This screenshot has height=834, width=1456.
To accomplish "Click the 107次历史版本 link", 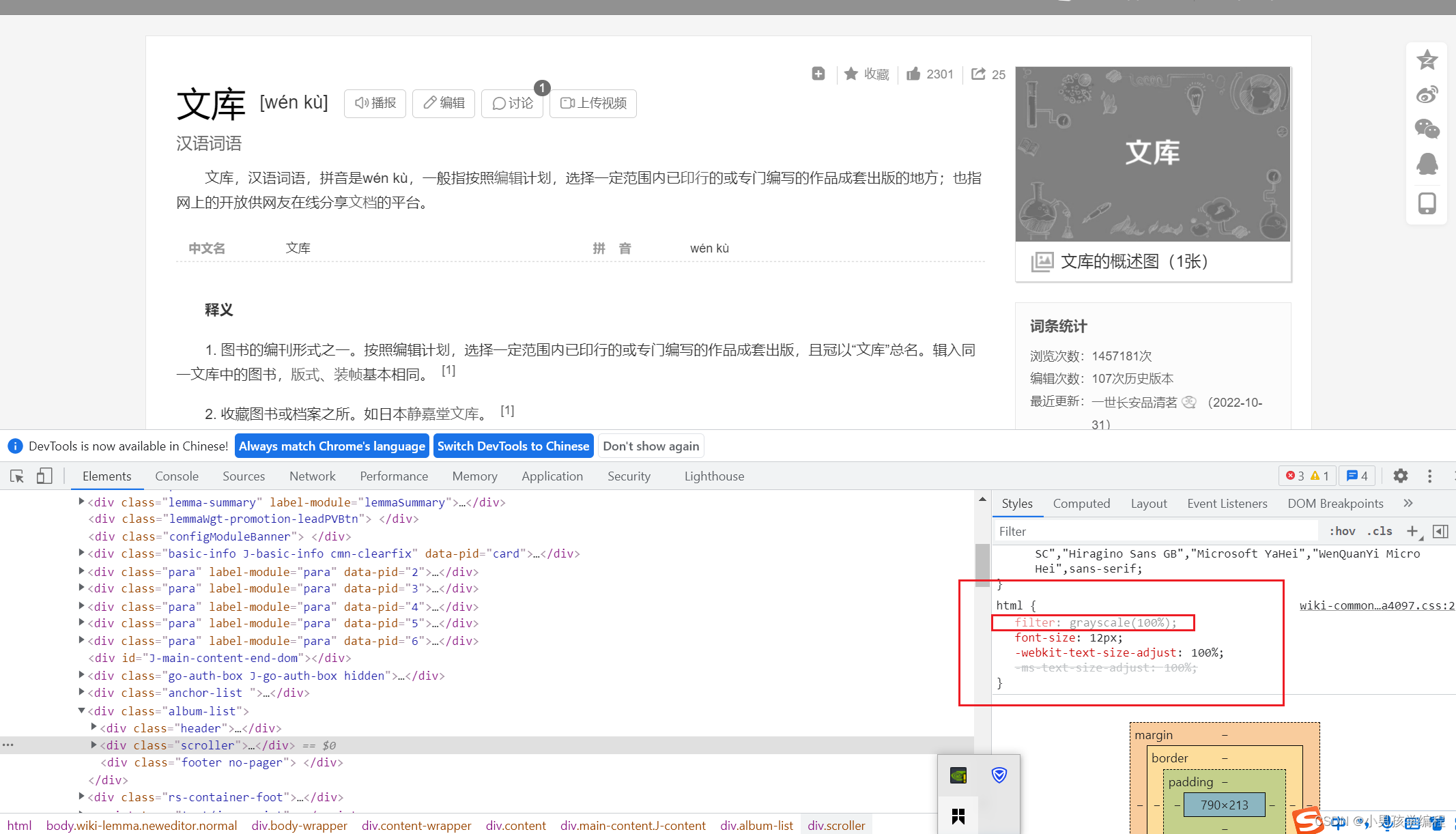I will pos(1132,379).
